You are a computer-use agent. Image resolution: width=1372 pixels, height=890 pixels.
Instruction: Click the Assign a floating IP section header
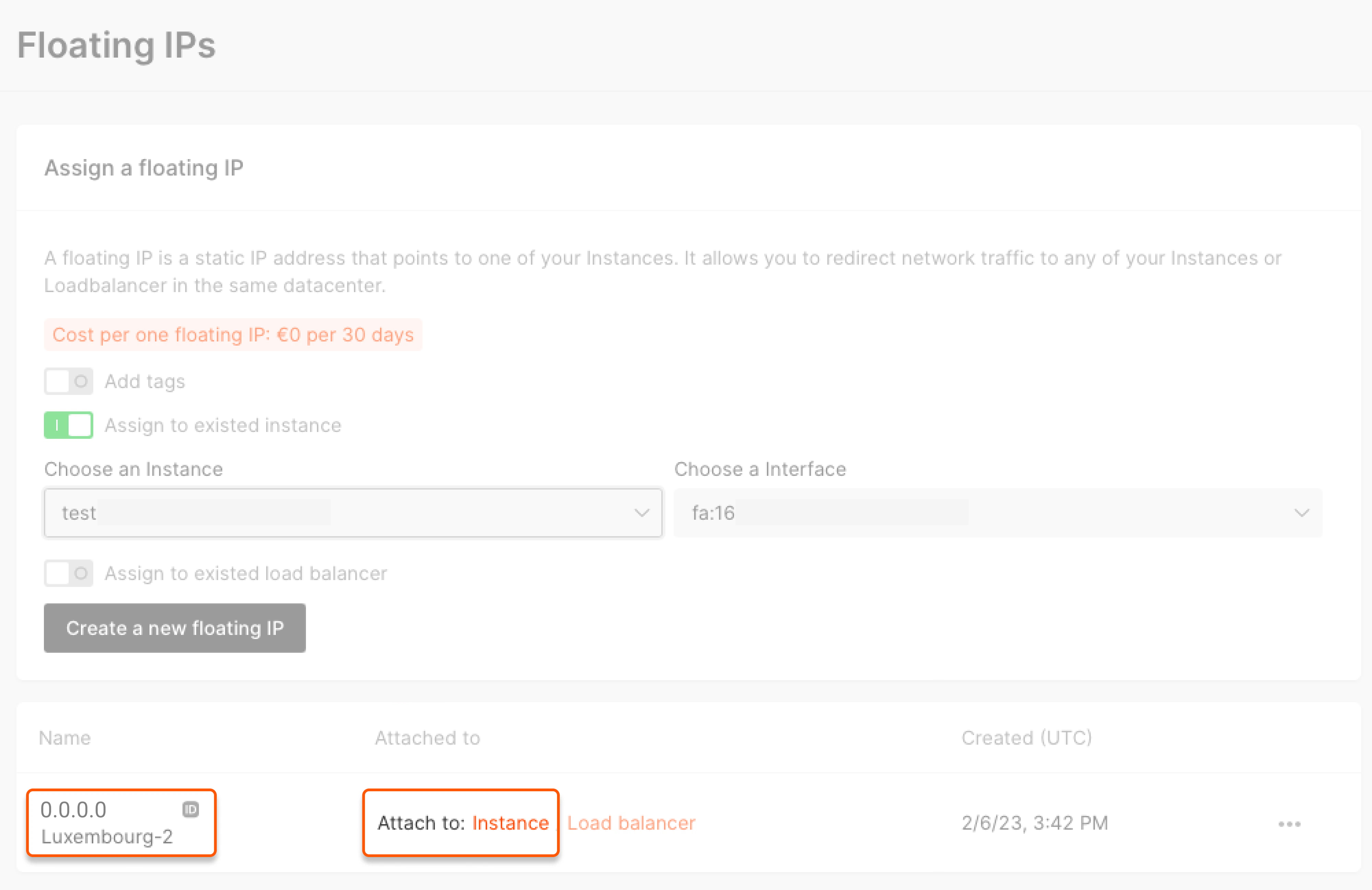(x=143, y=168)
